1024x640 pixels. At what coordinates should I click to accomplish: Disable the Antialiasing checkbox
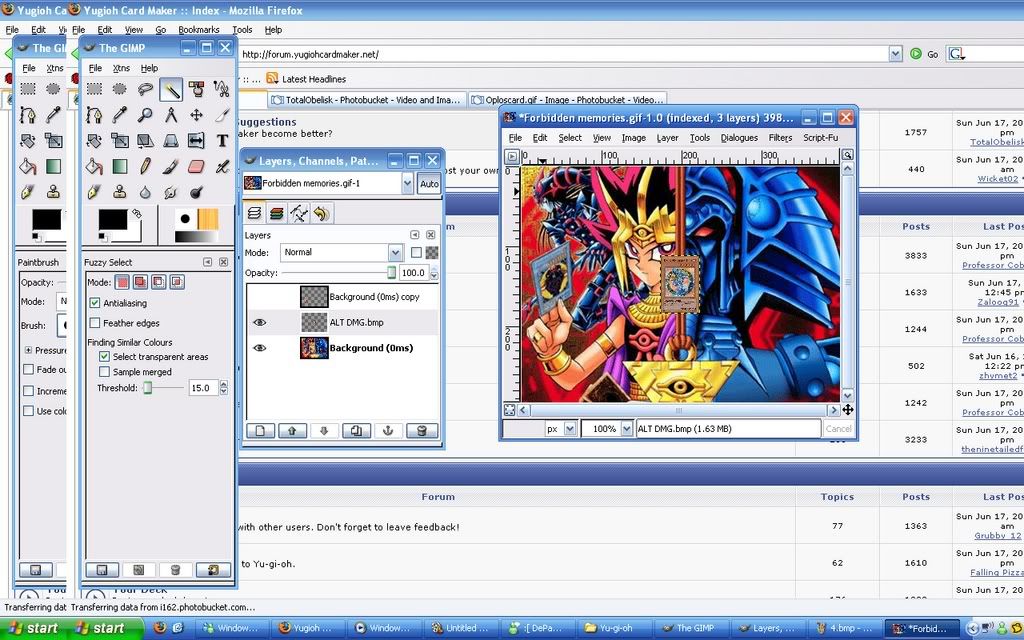(95, 303)
